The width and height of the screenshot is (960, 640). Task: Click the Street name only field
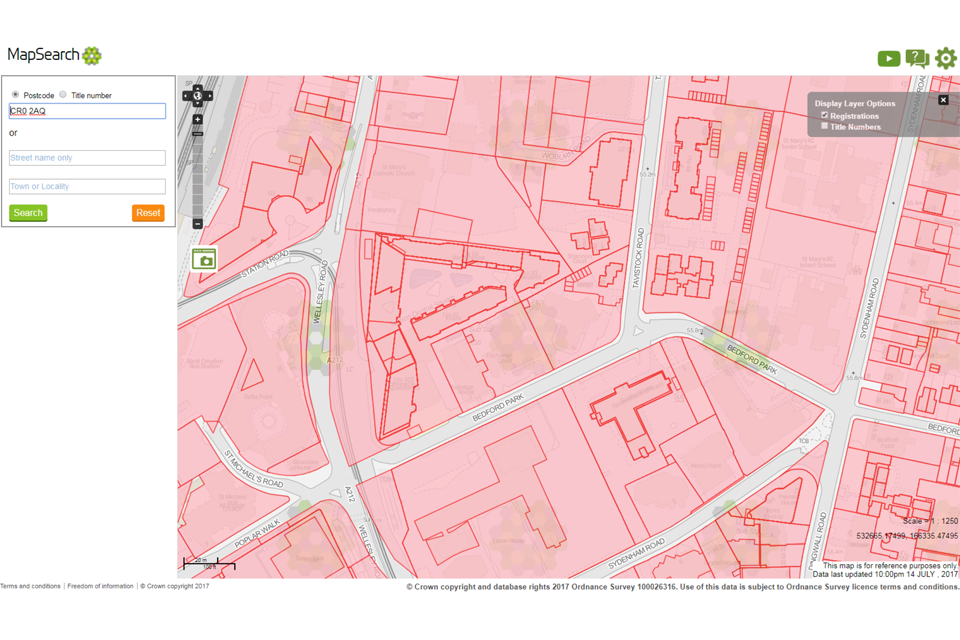click(x=87, y=158)
